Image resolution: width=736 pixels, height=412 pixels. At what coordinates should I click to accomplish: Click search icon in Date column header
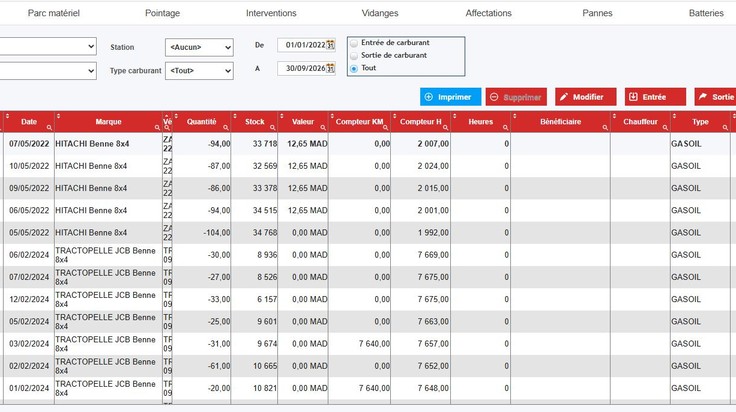pyautogui.click(x=49, y=127)
